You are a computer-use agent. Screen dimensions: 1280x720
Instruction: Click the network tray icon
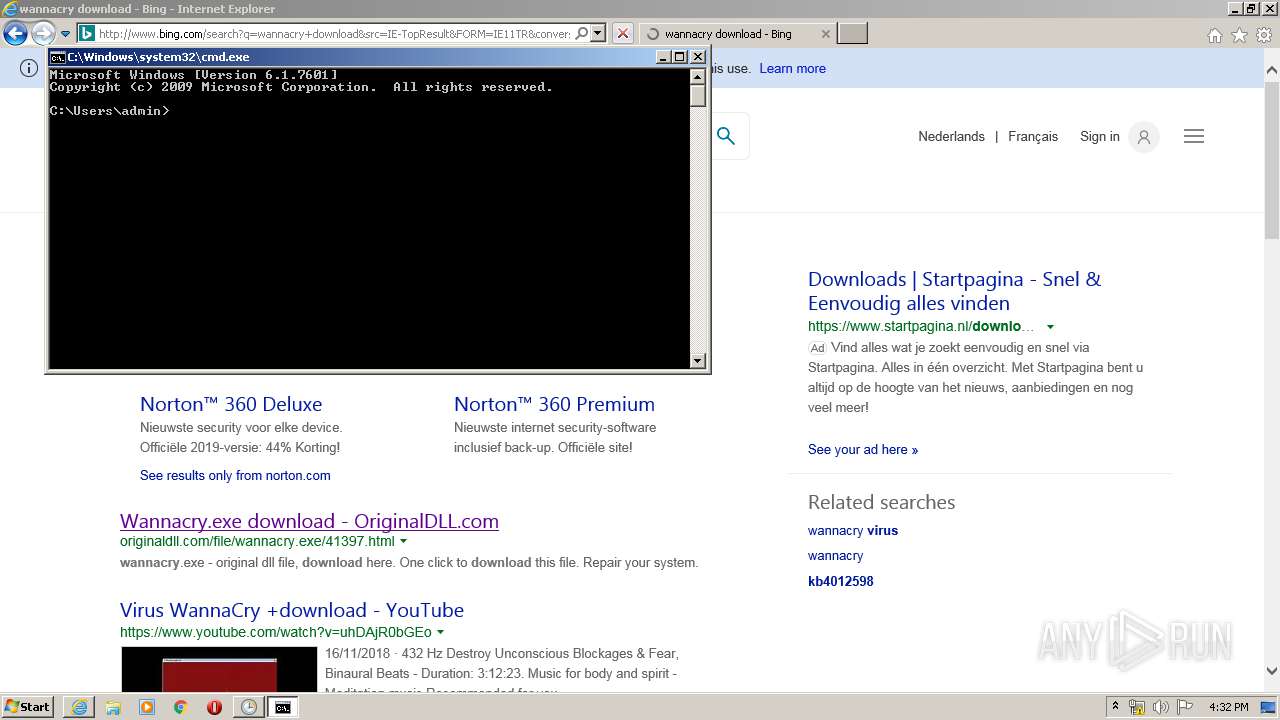click(1137, 707)
